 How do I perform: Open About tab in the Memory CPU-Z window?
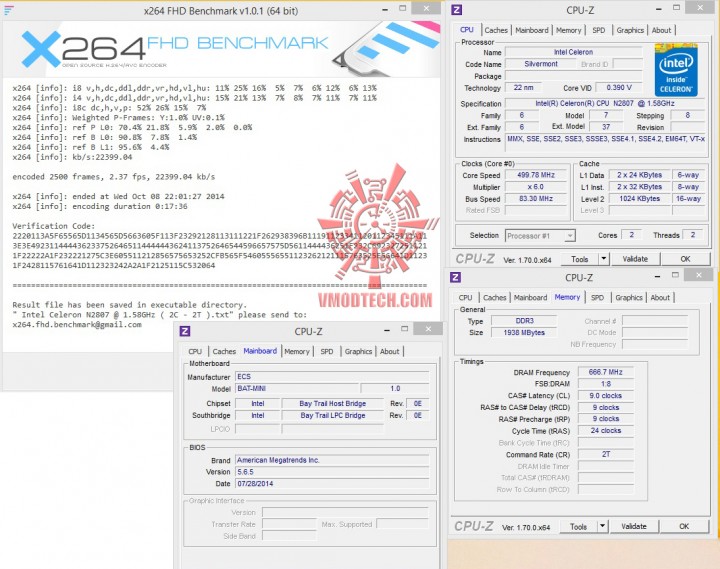point(660,298)
